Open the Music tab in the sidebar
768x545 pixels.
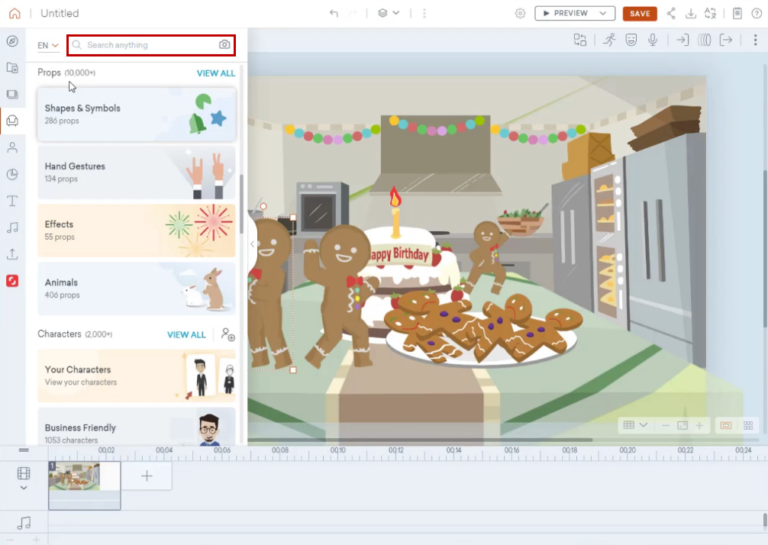click(x=12, y=228)
